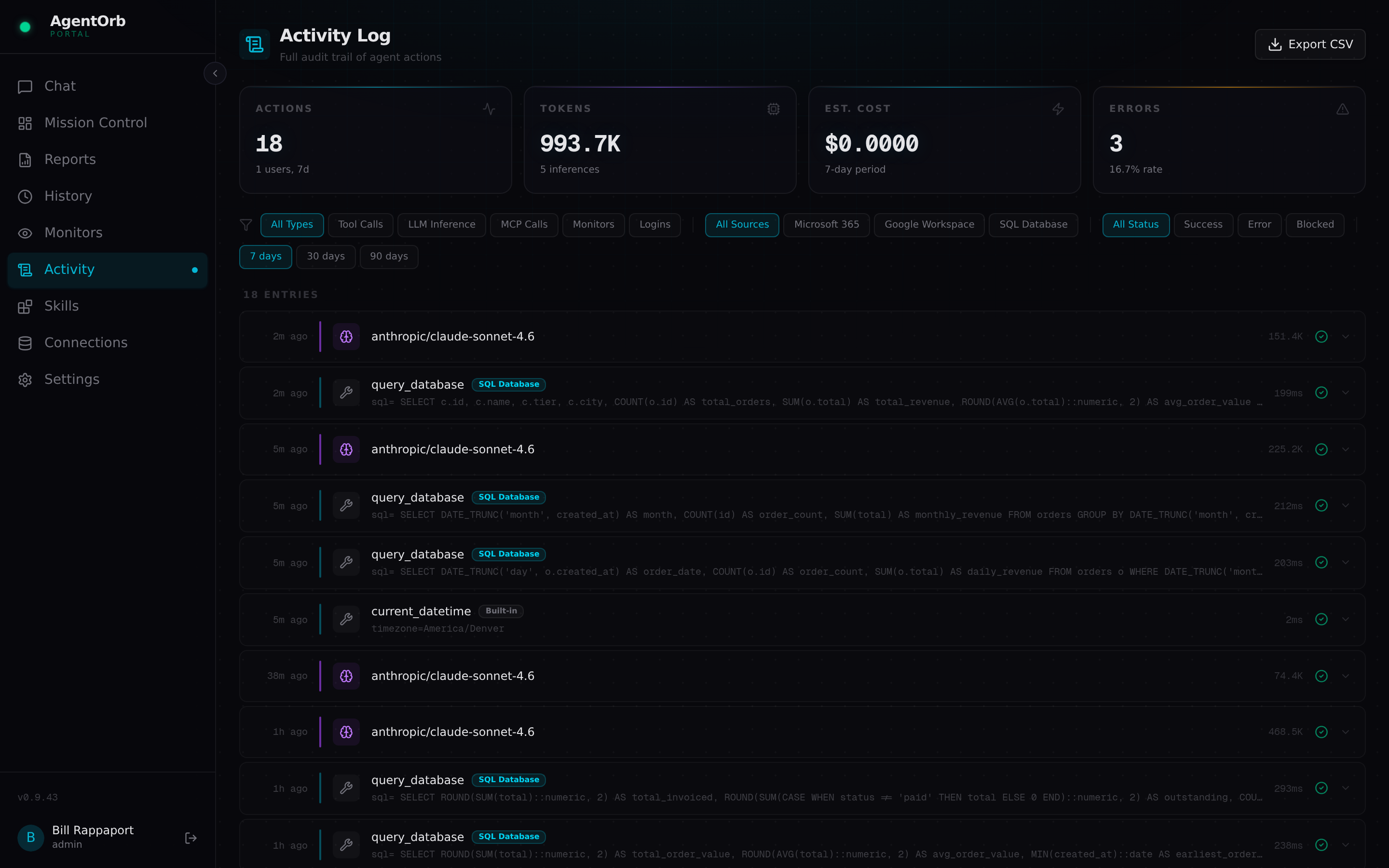The image size is (1389, 868).
Task: Click the B user avatar
Action: click(x=31, y=838)
